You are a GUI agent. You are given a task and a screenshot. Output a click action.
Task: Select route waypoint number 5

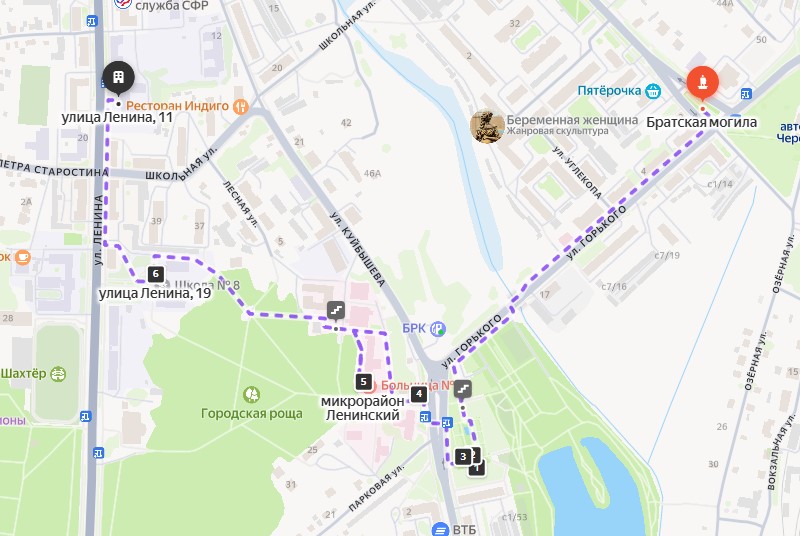click(x=363, y=381)
